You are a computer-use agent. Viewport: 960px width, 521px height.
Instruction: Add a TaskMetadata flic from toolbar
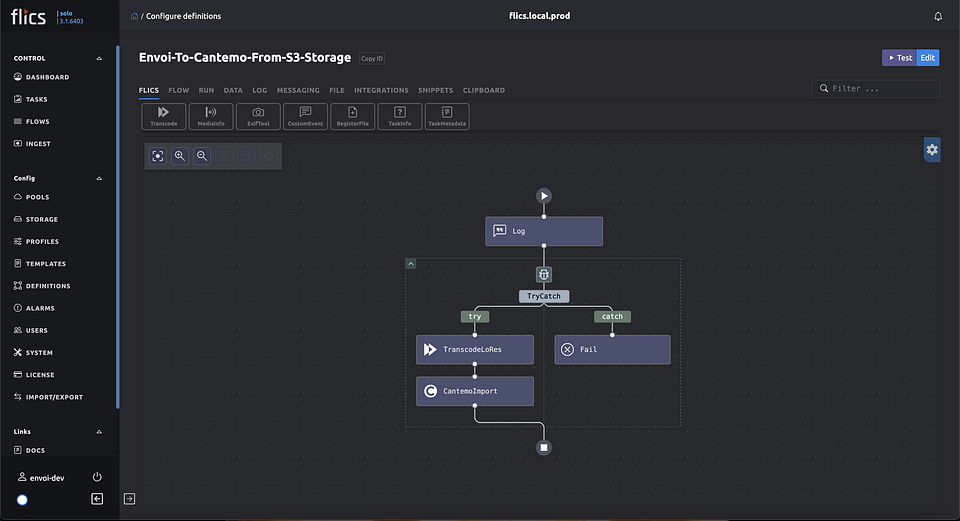[447, 116]
